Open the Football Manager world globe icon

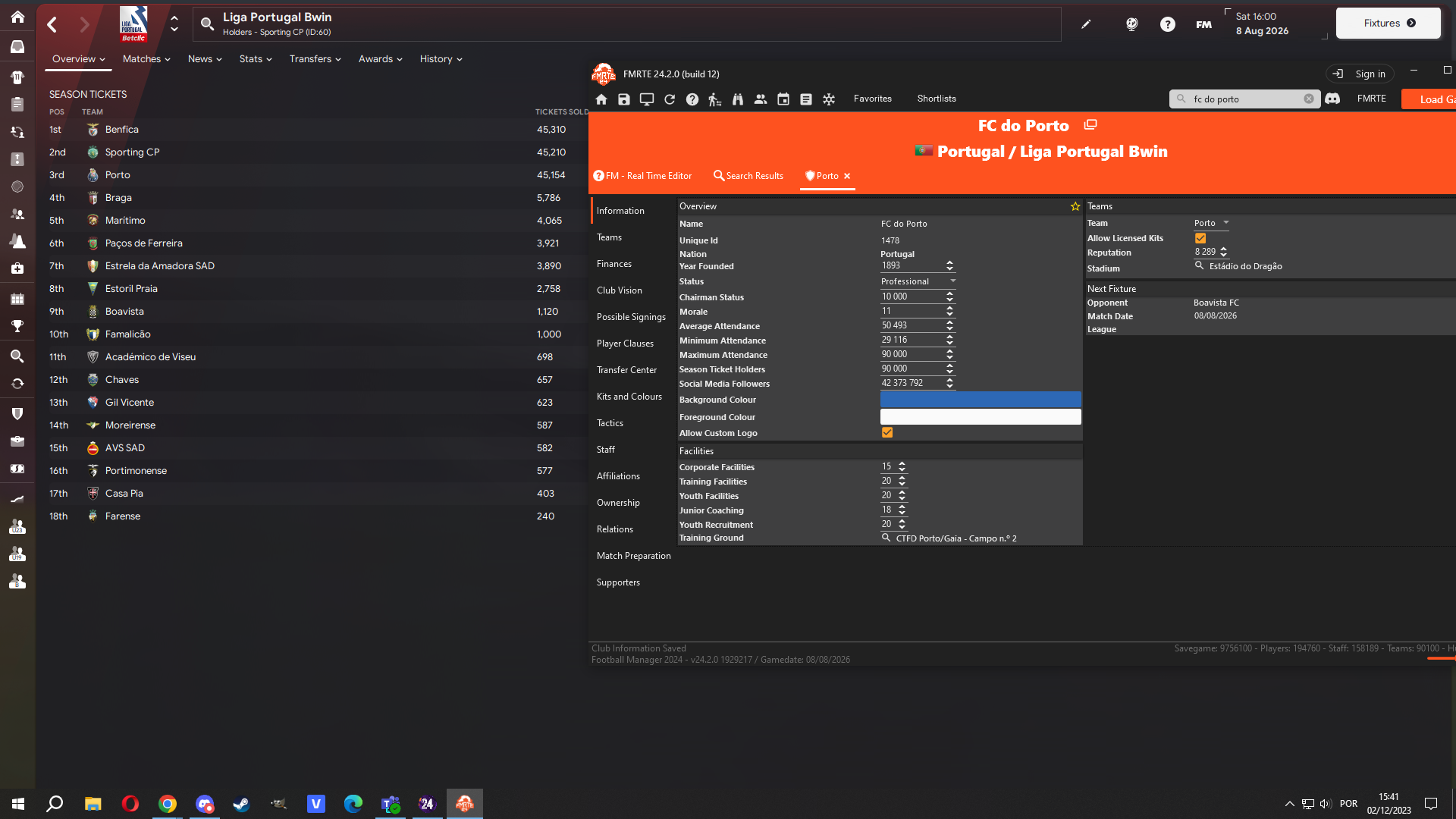(1131, 24)
